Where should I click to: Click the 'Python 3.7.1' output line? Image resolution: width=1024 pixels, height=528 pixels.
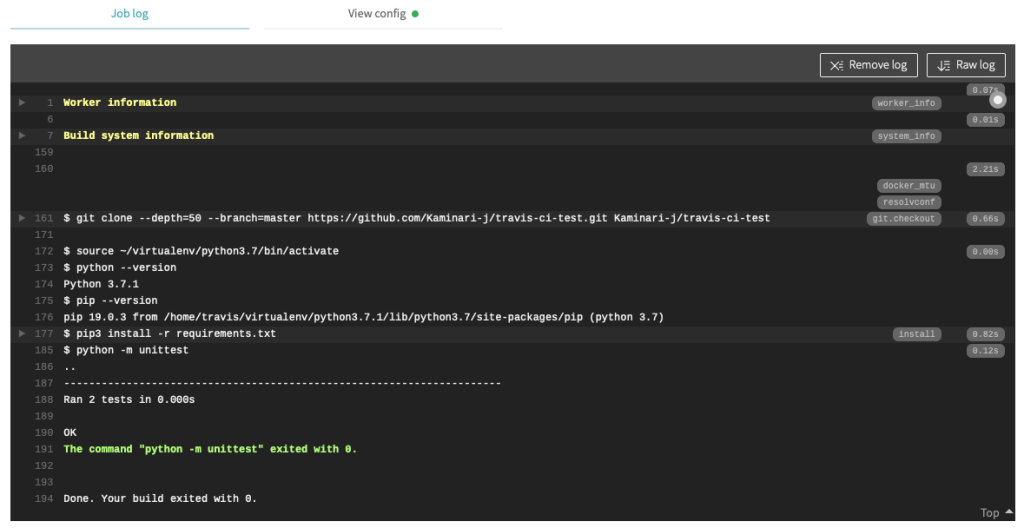101,284
